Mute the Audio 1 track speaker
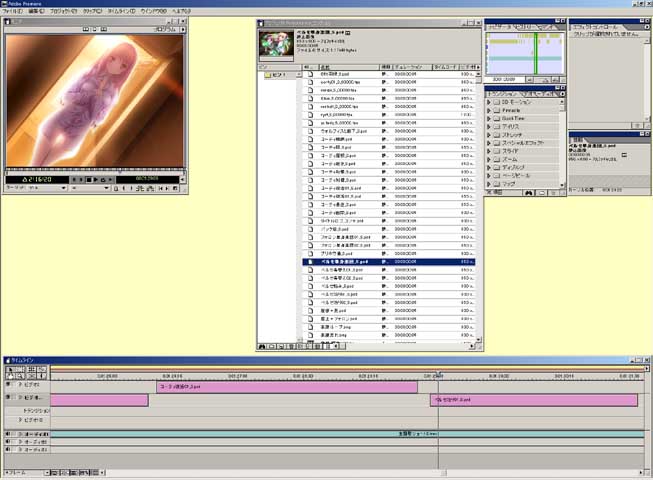This screenshot has height=480, width=653. click(x=8, y=434)
